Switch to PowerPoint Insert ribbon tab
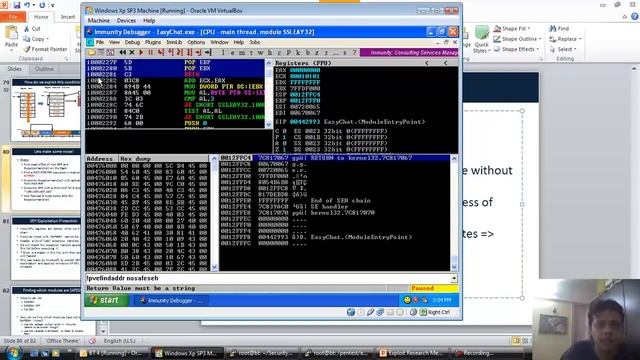Image resolution: width=640 pixels, height=360 pixels. 68,17
